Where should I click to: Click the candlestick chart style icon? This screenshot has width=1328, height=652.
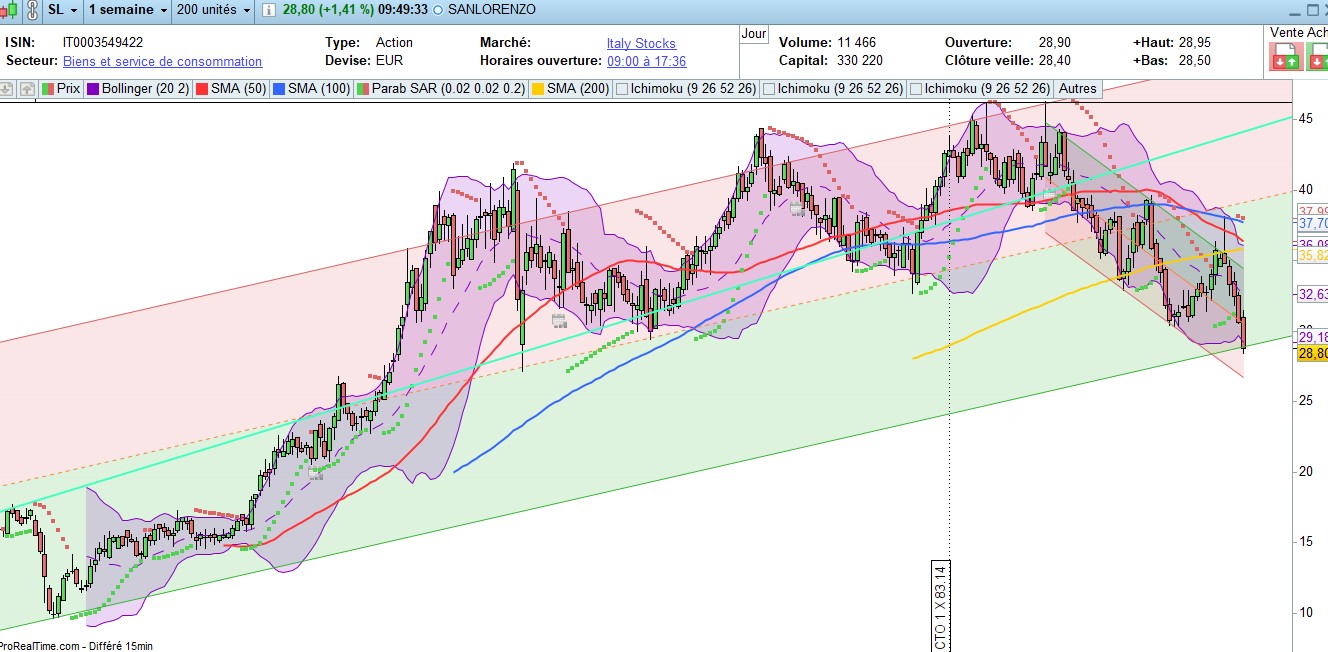pyautogui.click(x=9, y=9)
